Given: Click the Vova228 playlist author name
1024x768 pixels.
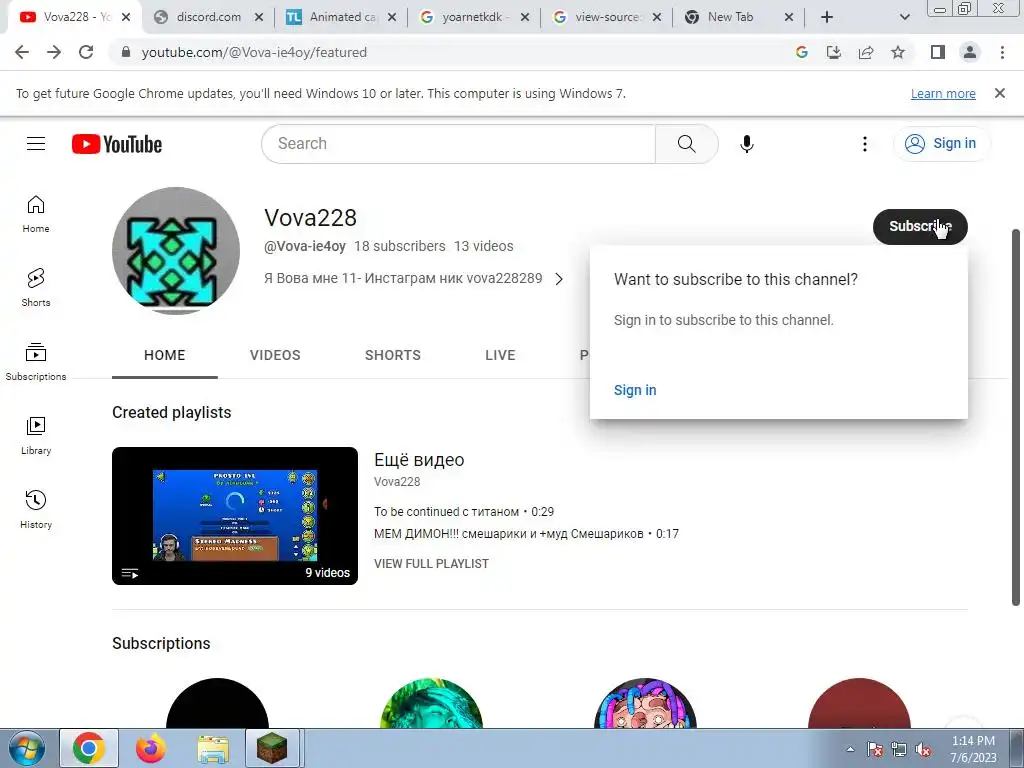Looking at the screenshot, I should [397, 482].
